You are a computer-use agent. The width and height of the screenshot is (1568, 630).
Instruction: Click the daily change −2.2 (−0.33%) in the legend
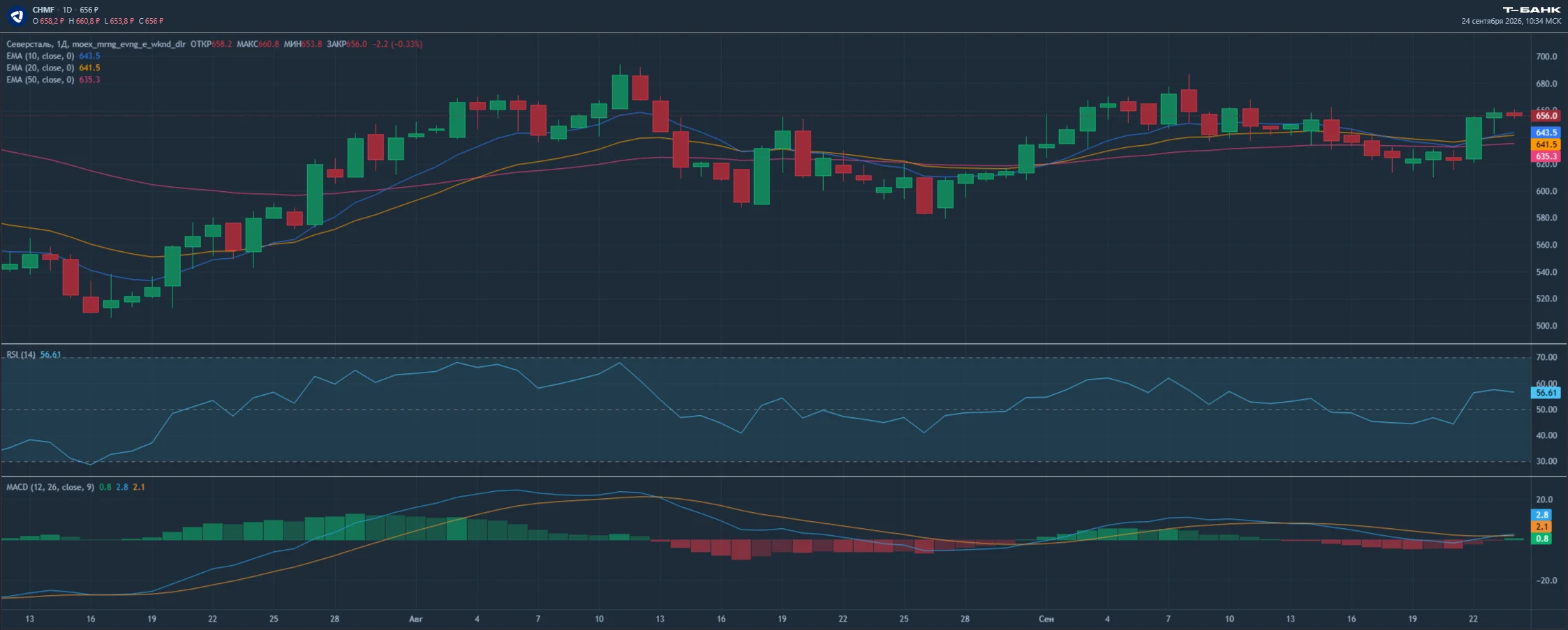point(397,44)
